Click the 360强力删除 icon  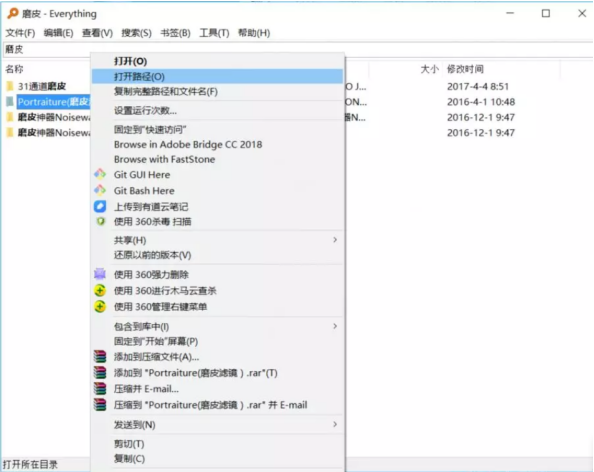(100, 274)
